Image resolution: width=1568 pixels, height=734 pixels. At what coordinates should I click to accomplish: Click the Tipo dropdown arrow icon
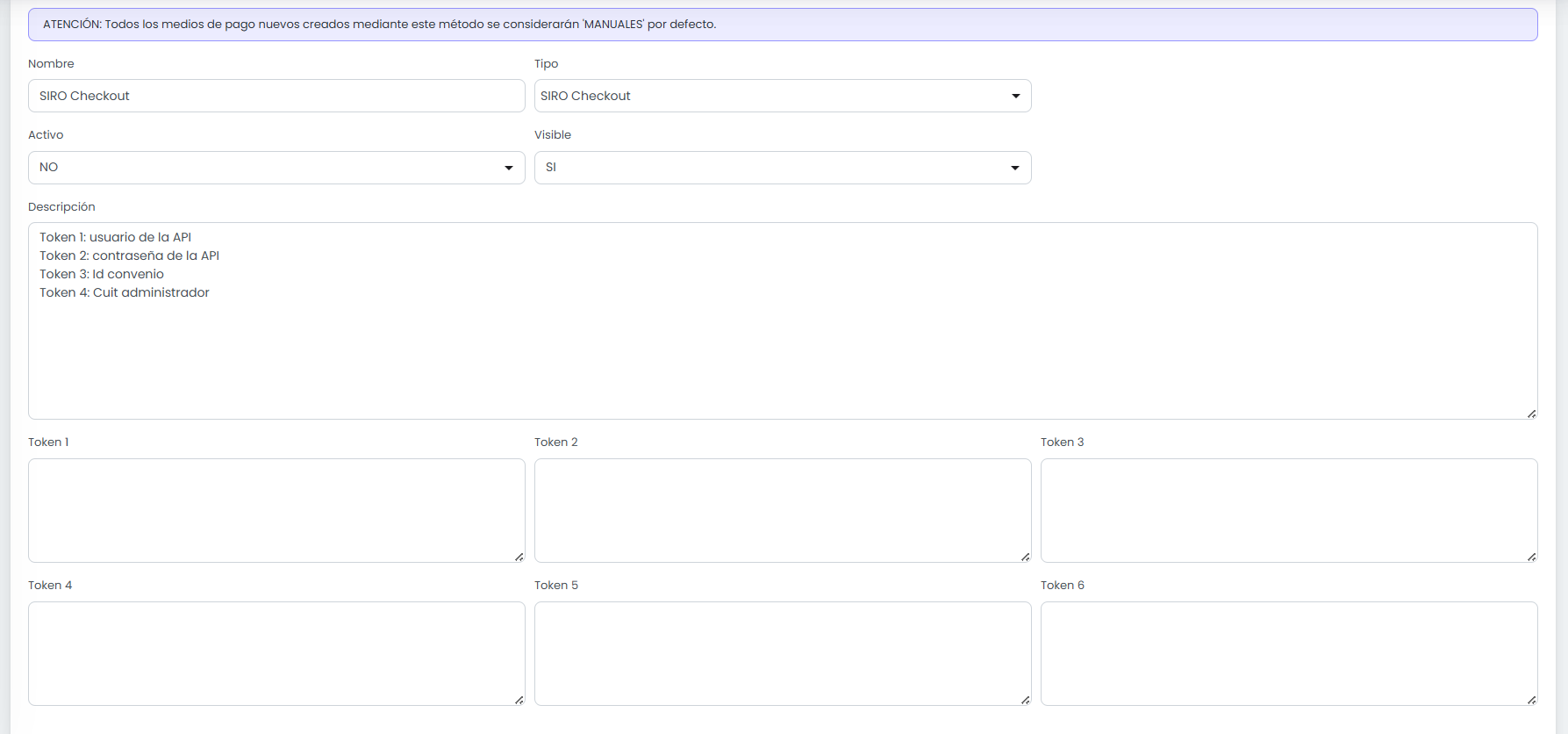[x=1015, y=96]
